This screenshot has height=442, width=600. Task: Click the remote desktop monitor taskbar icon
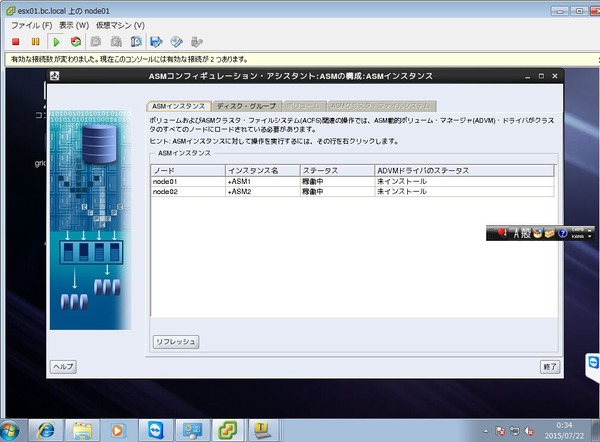[192, 431]
